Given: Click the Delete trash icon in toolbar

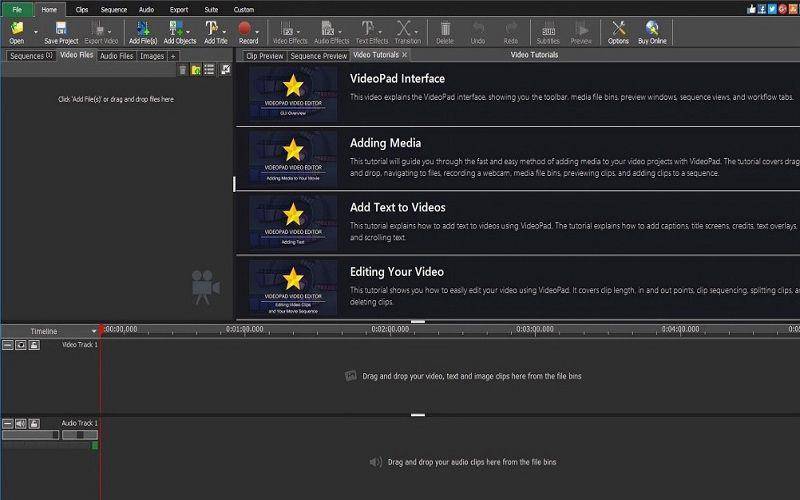Looking at the screenshot, I should coord(445,28).
